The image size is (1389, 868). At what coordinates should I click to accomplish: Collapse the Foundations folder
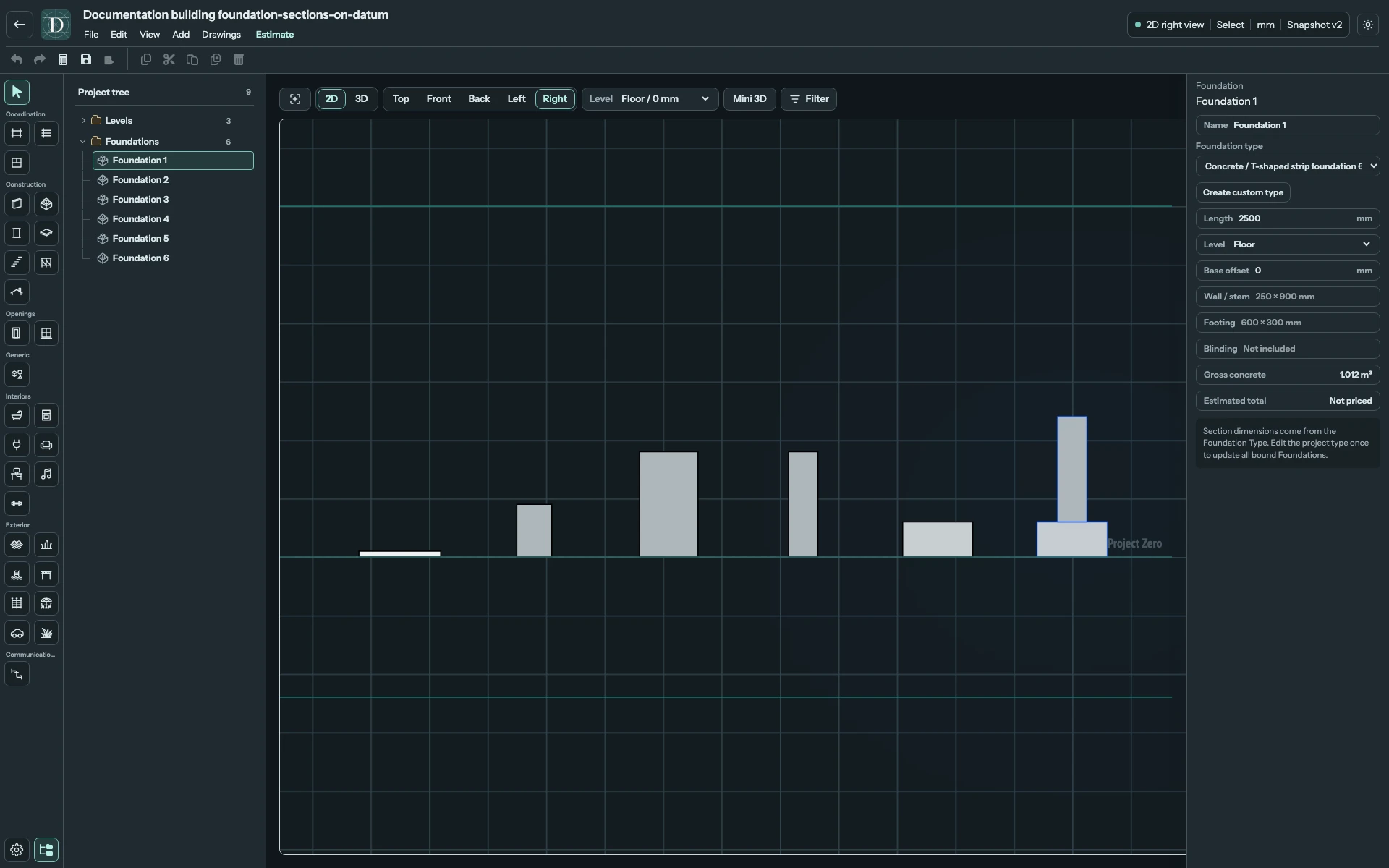pos(83,142)
